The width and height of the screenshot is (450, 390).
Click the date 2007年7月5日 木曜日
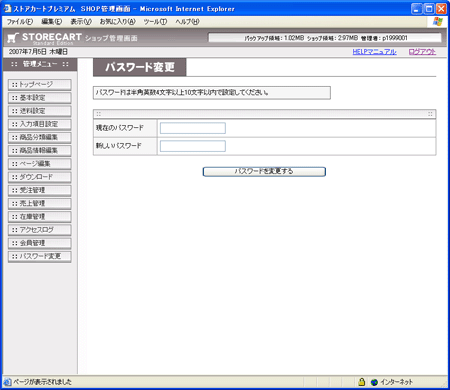coord(38,52)
